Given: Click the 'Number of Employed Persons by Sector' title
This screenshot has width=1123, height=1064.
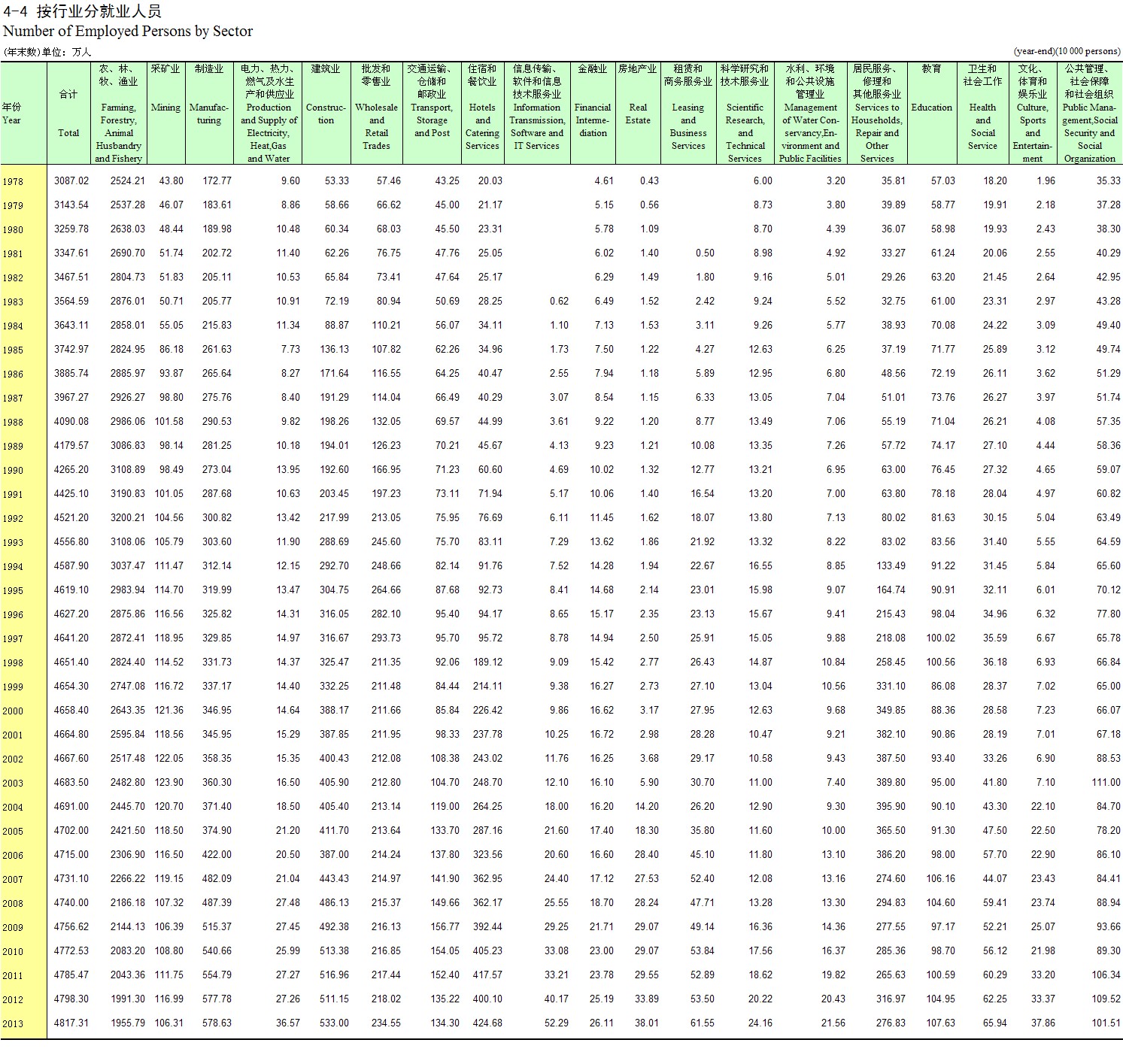Looking at the screenshot, I should point(128,32).
